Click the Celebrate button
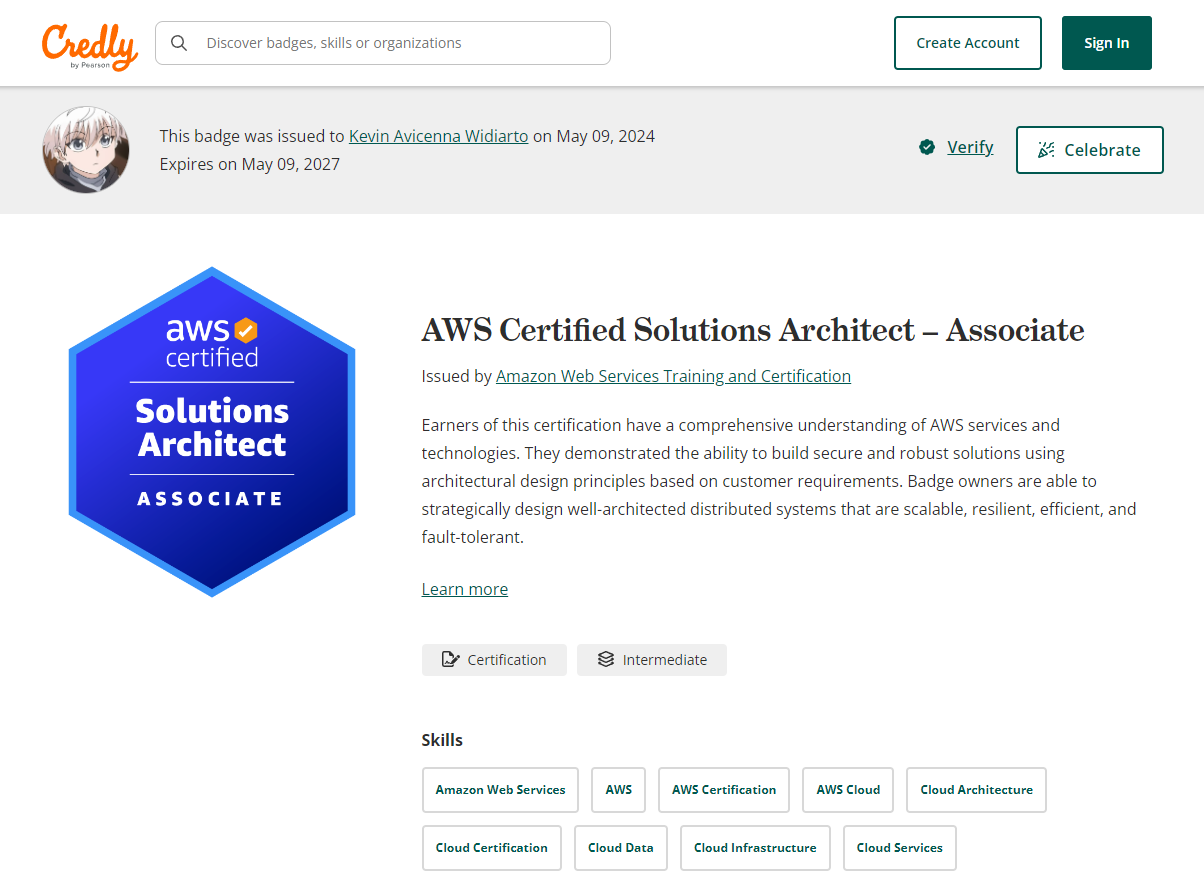 pos(1090,150)
